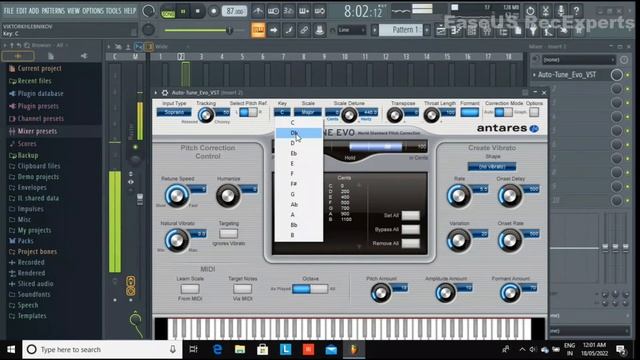
Task: Open the FILE menu
Action: (x=9, y=11)
